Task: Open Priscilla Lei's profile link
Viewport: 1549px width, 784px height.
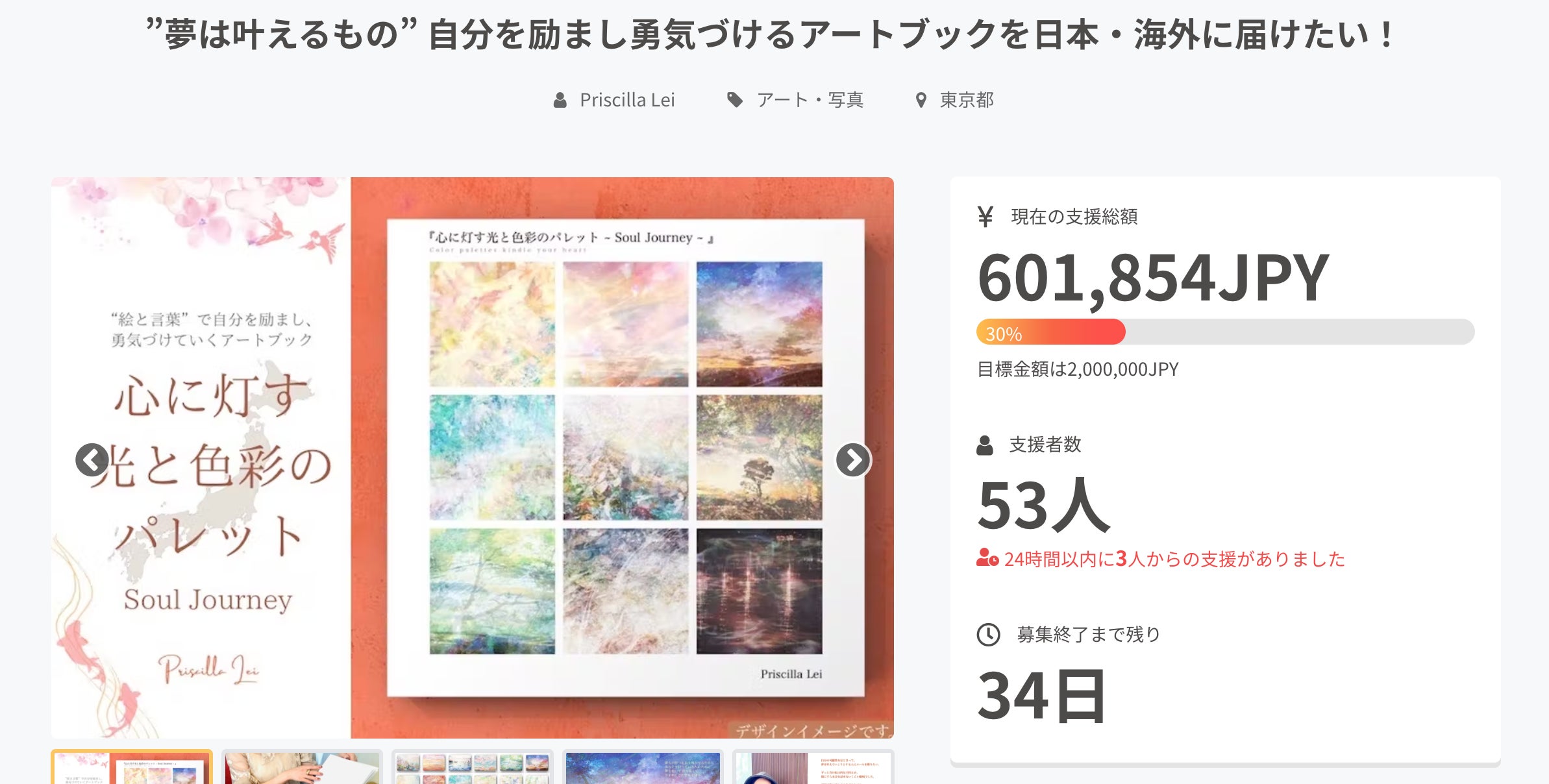Action: pos(627,100)
